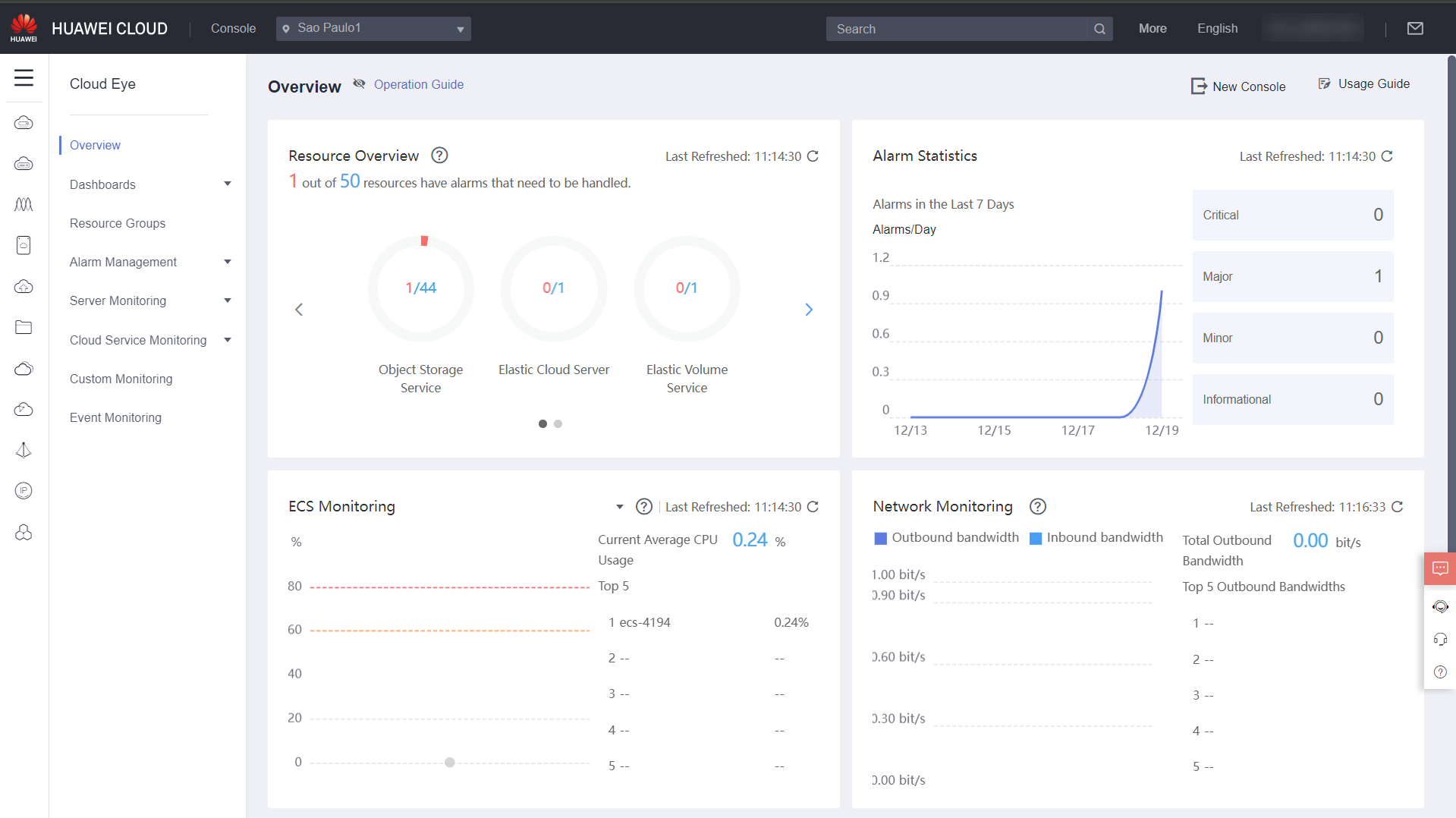
Task: Open Resource Groups in sidebar
Action: coord(118,223)
